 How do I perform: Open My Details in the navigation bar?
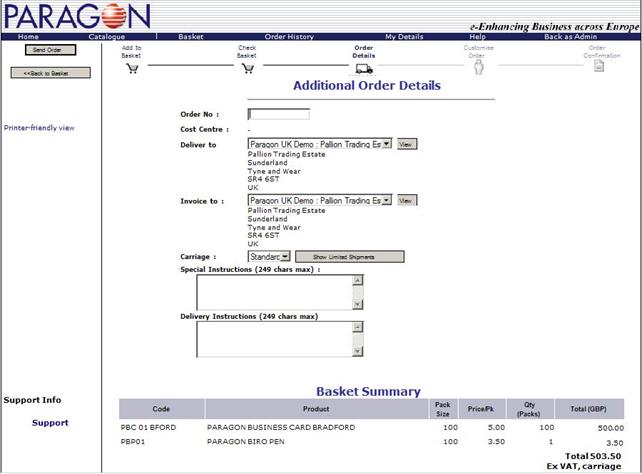[404, 36]
